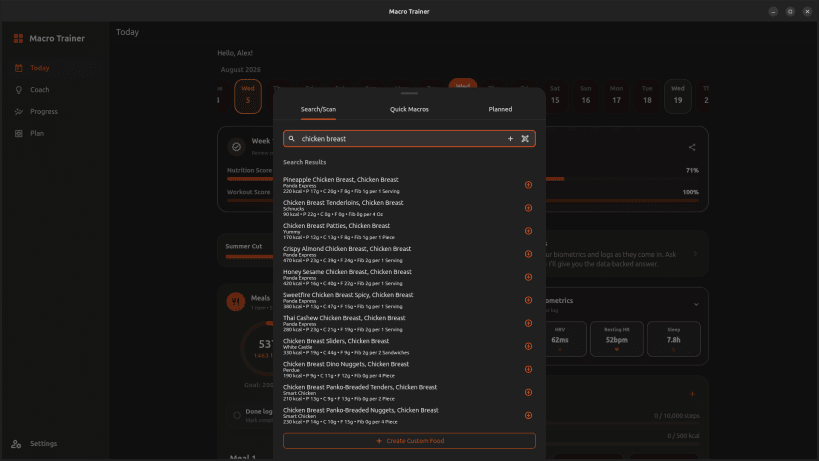Open the Settings label
Viewport: 819px width, 461px height.
click(43, 444)
